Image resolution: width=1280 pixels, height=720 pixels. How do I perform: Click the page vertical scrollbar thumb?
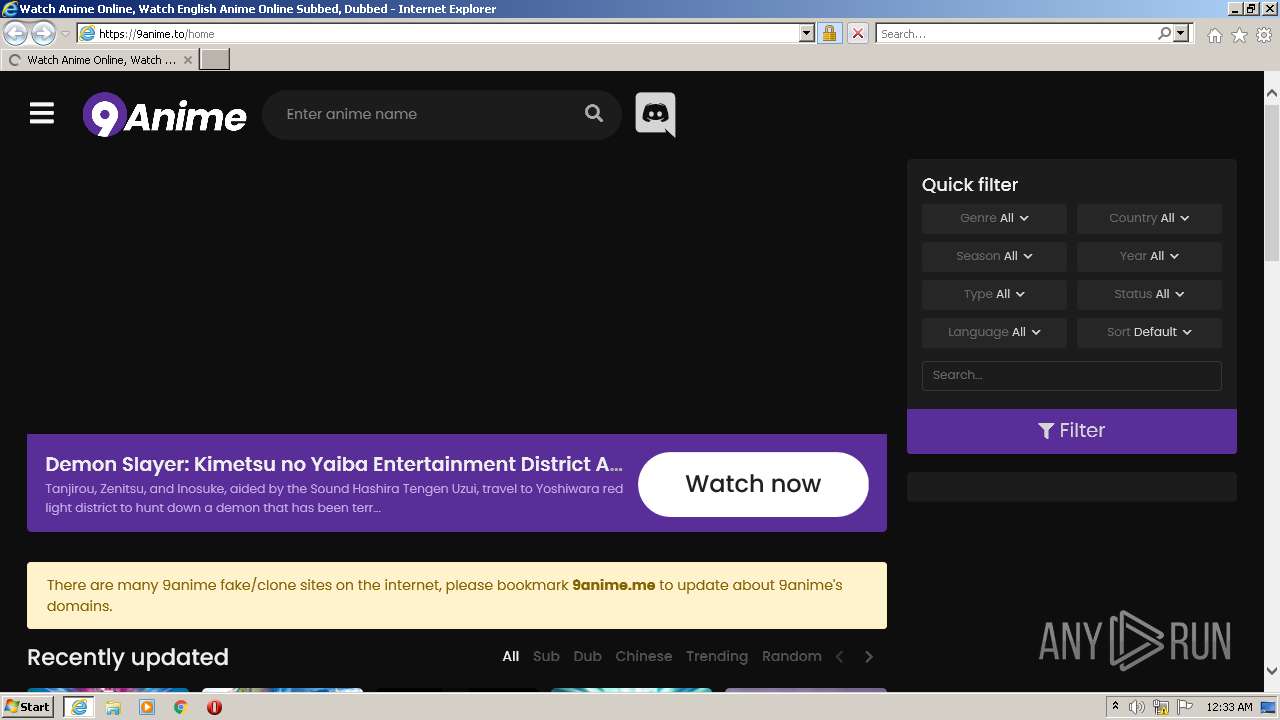[1272, 182]
